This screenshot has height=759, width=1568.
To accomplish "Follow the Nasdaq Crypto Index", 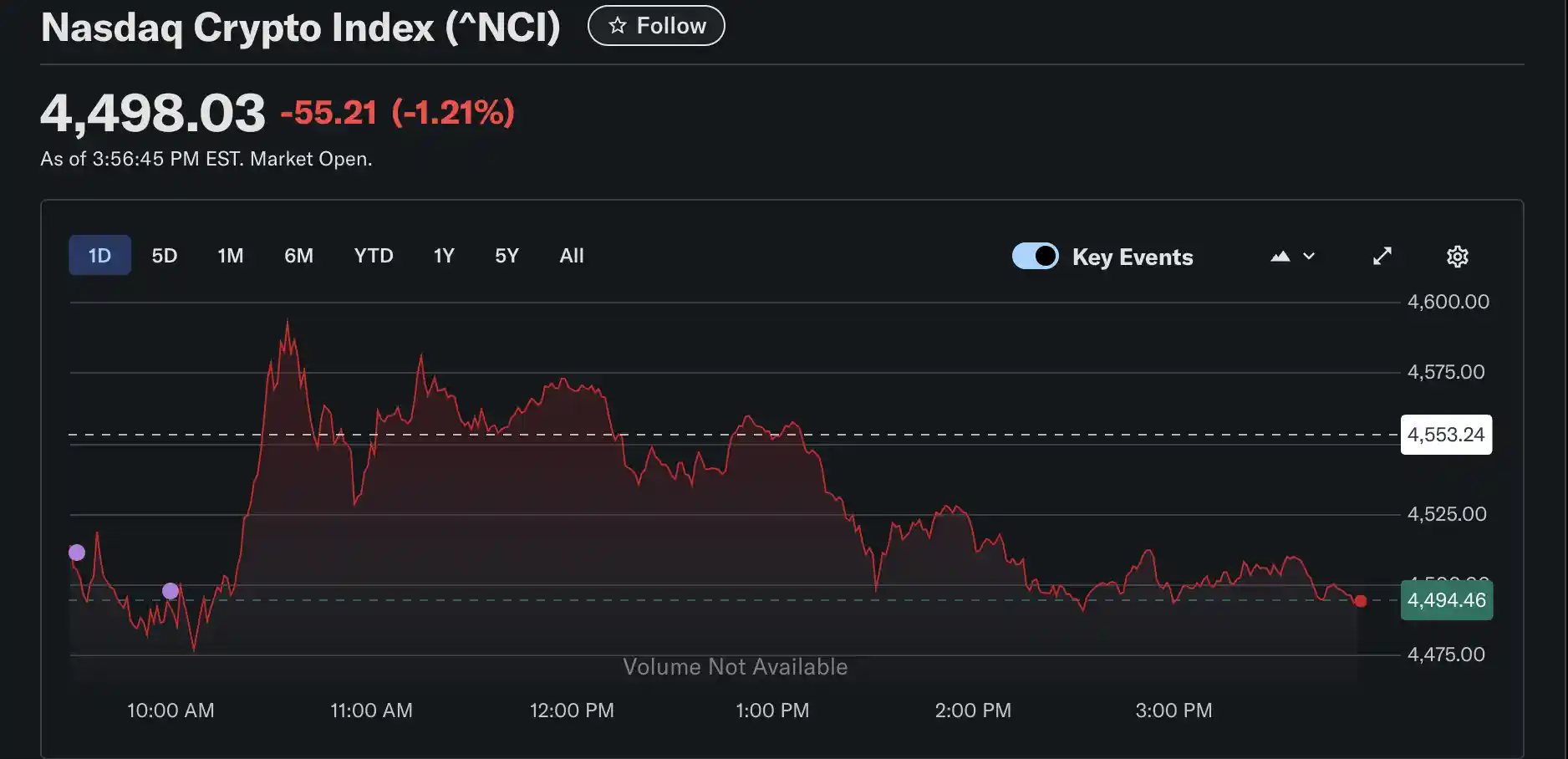I will [656, 26].
